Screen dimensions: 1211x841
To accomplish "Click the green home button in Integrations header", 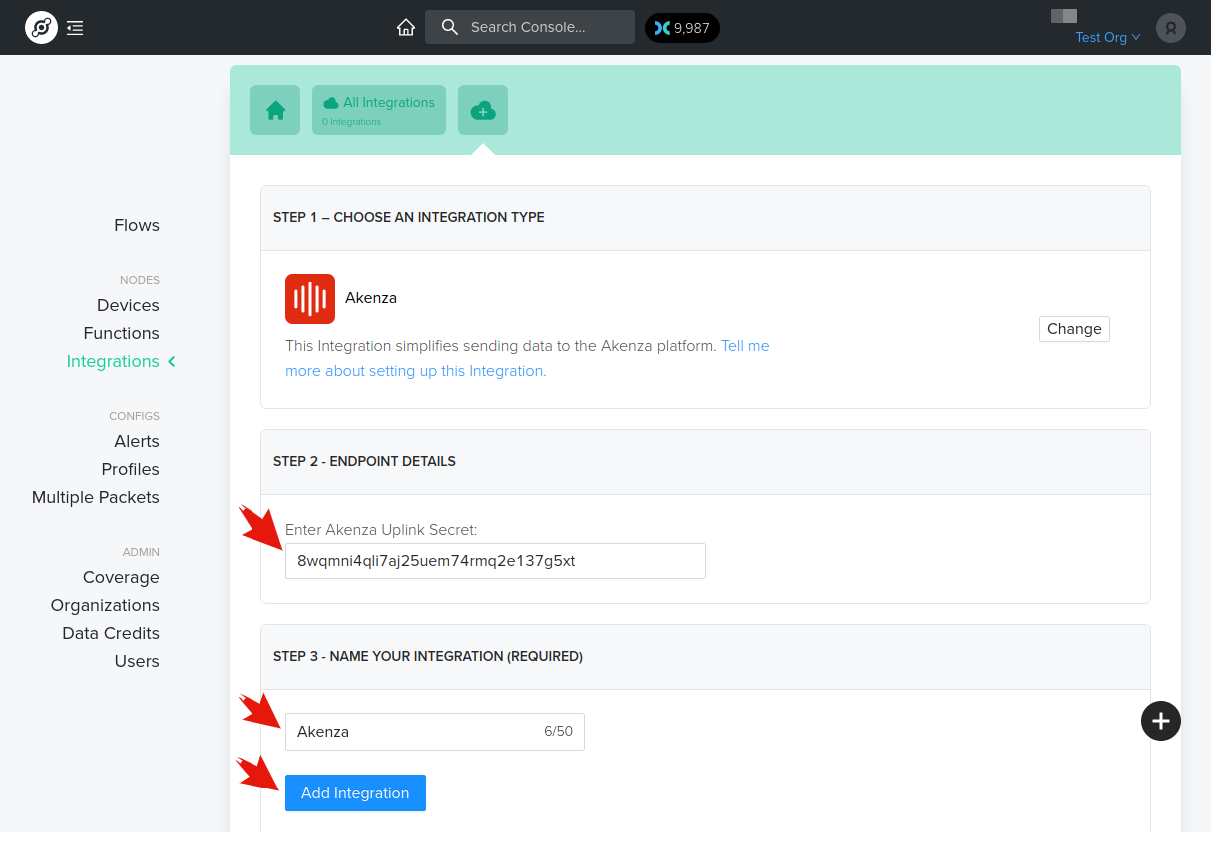I will coord(275,110).
